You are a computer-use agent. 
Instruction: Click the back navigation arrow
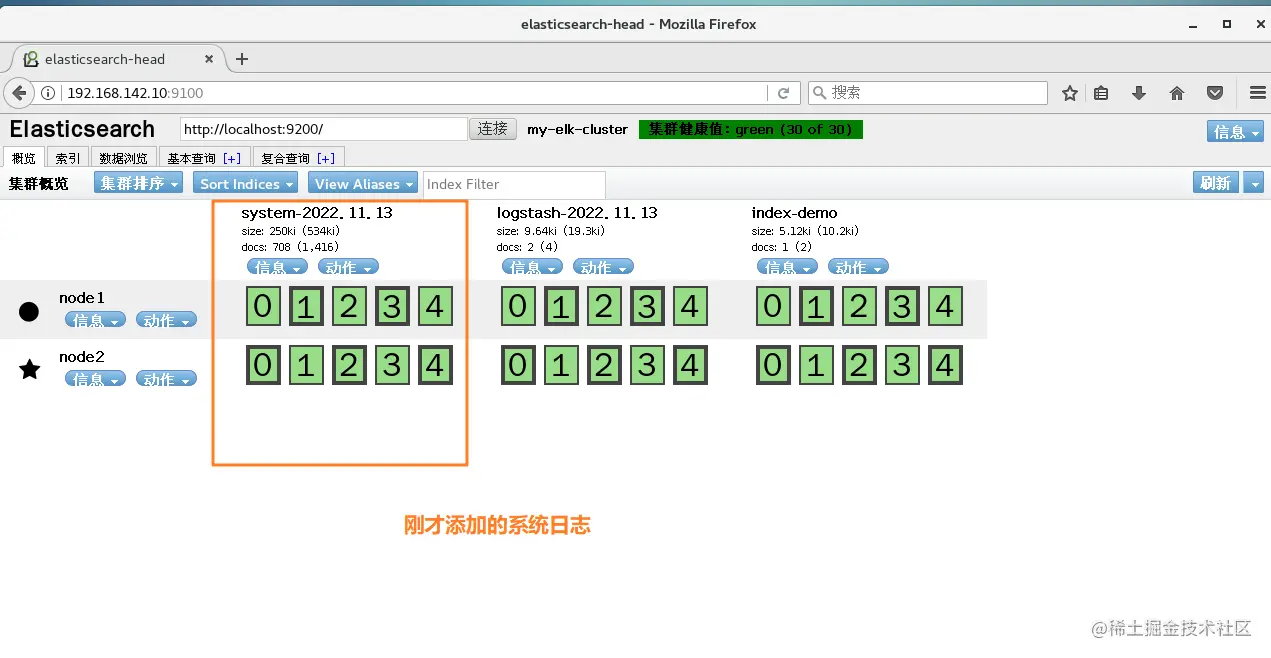point(18,92)
